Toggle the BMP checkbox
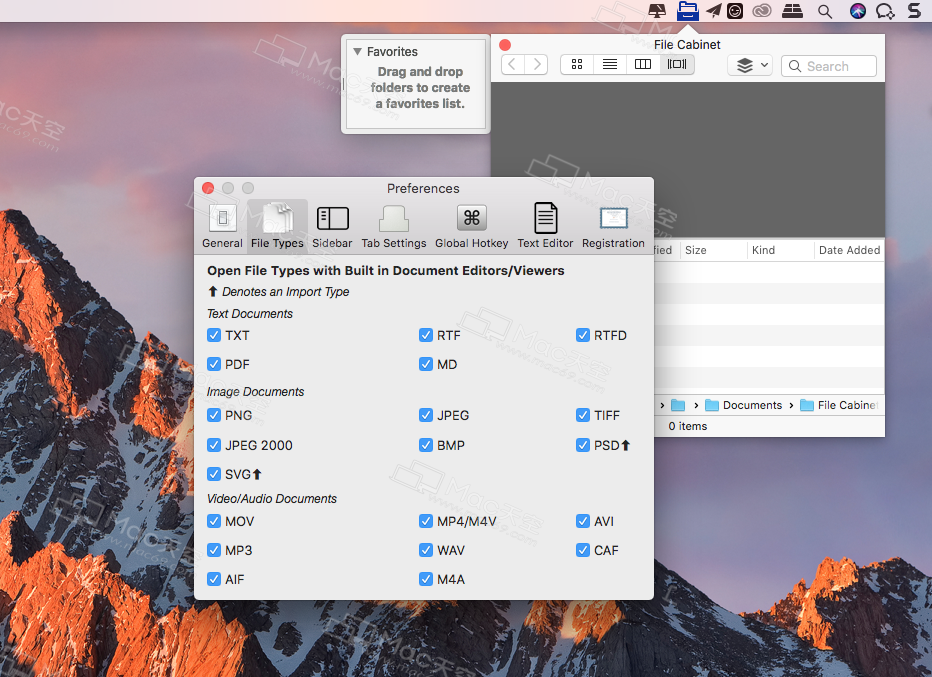The image size is (932, 677). point(426,445)
